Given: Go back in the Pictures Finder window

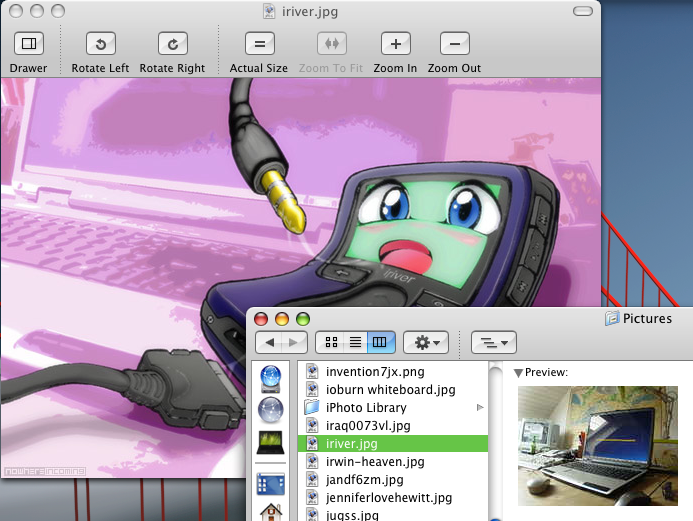Looking at the screenshot, I should (x=269, y=342).
